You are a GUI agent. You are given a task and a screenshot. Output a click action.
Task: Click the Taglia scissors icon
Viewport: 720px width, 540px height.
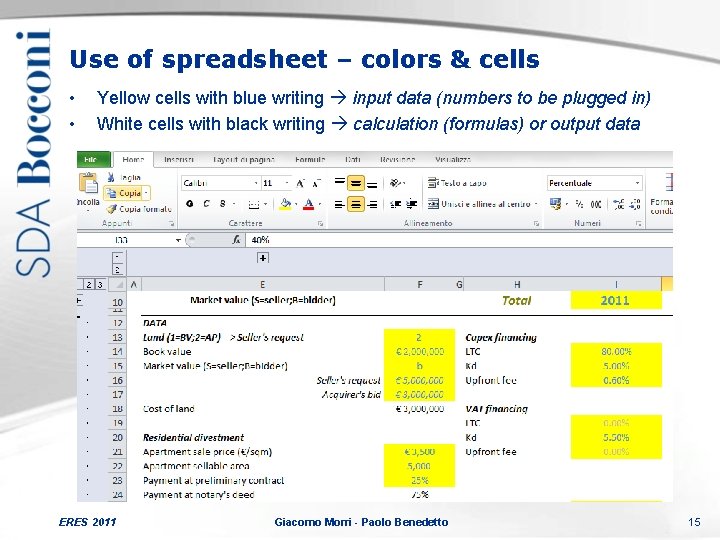tap(111, 177)
